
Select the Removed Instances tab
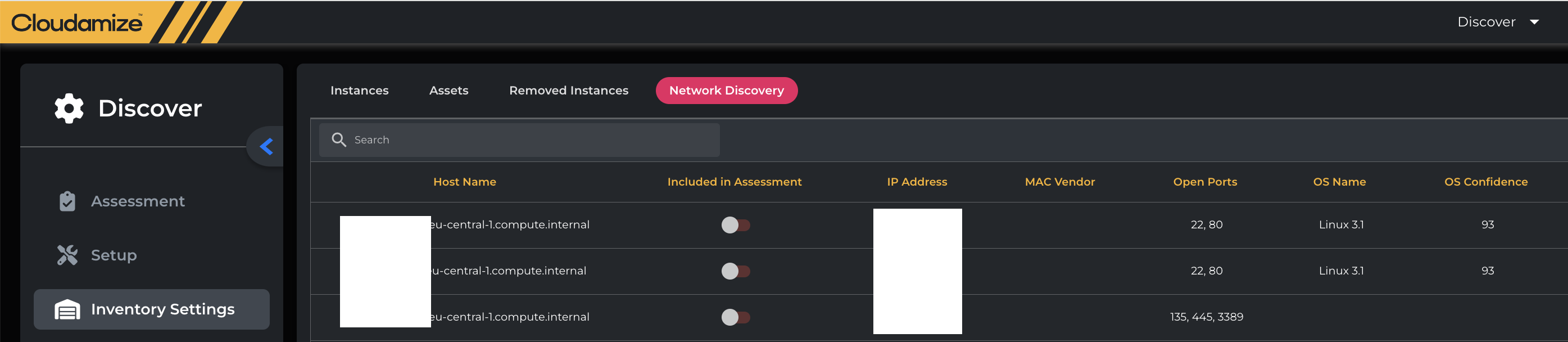coord(569,90)
